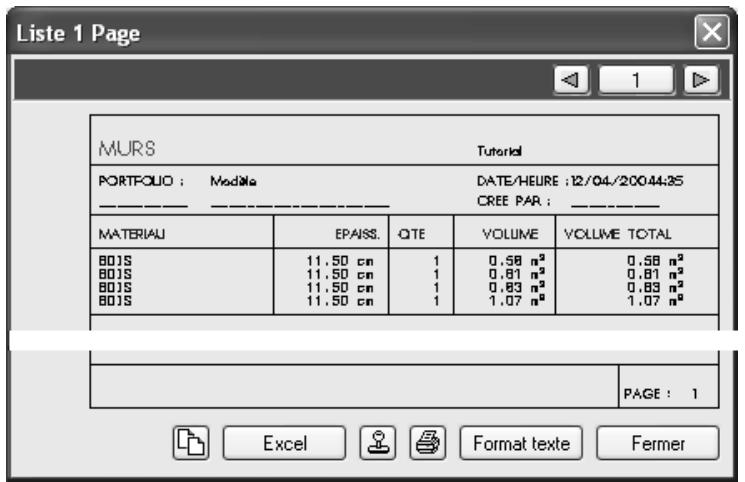745x482 pixels.
Task: Click the MATERIAU column header
Action: [x=132, y=234]
